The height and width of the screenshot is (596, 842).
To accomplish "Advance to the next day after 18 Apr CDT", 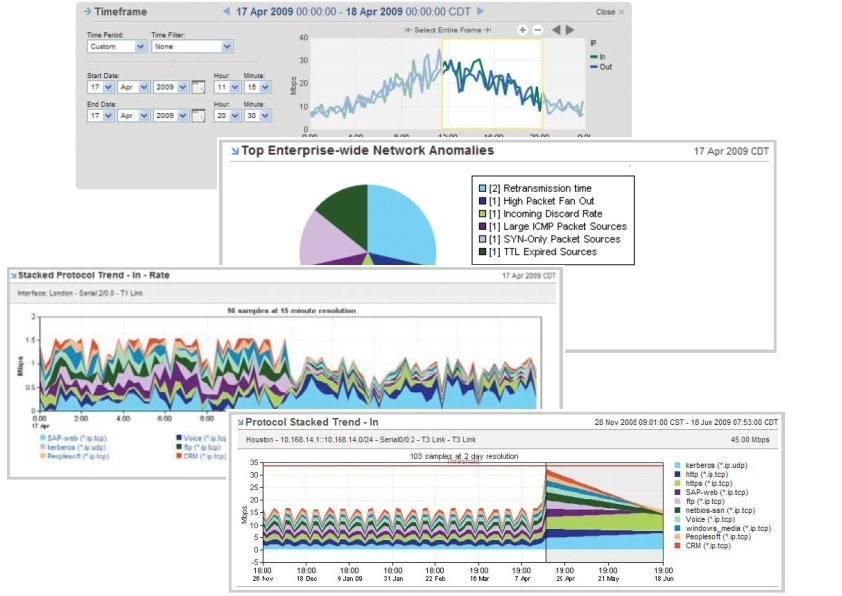I will pyautogui.click(x=480, y=11).
